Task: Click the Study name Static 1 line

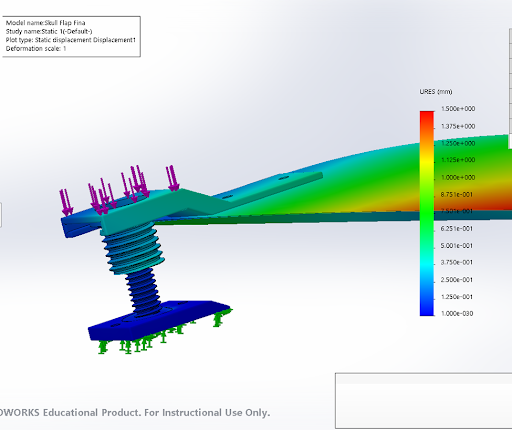Action: pyautogui.click(x=49, y=31)
